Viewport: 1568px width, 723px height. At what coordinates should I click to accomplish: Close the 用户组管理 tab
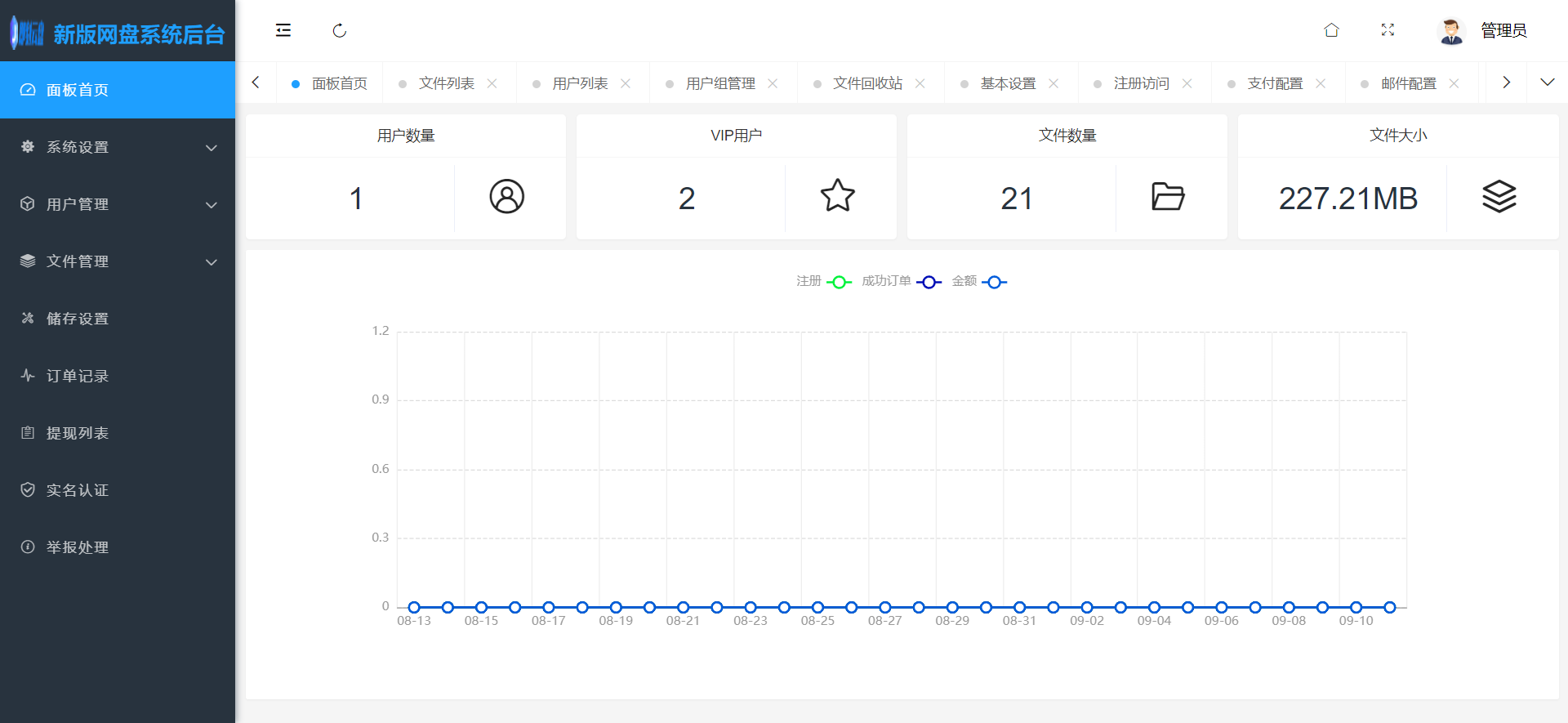tap(773, 83)
